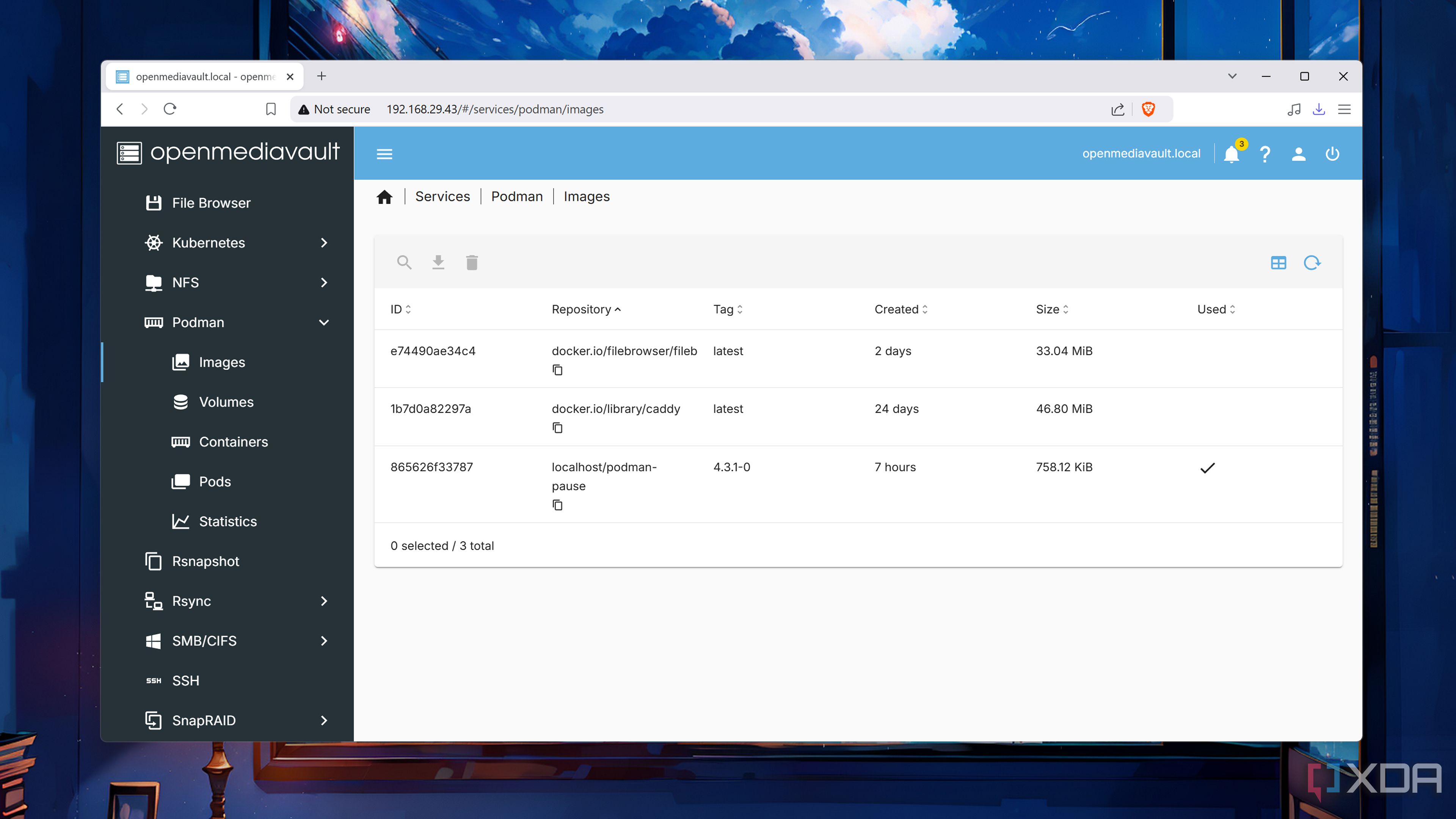Click the pull image download icon
1456x819 pixels.
tap(438, 262)
